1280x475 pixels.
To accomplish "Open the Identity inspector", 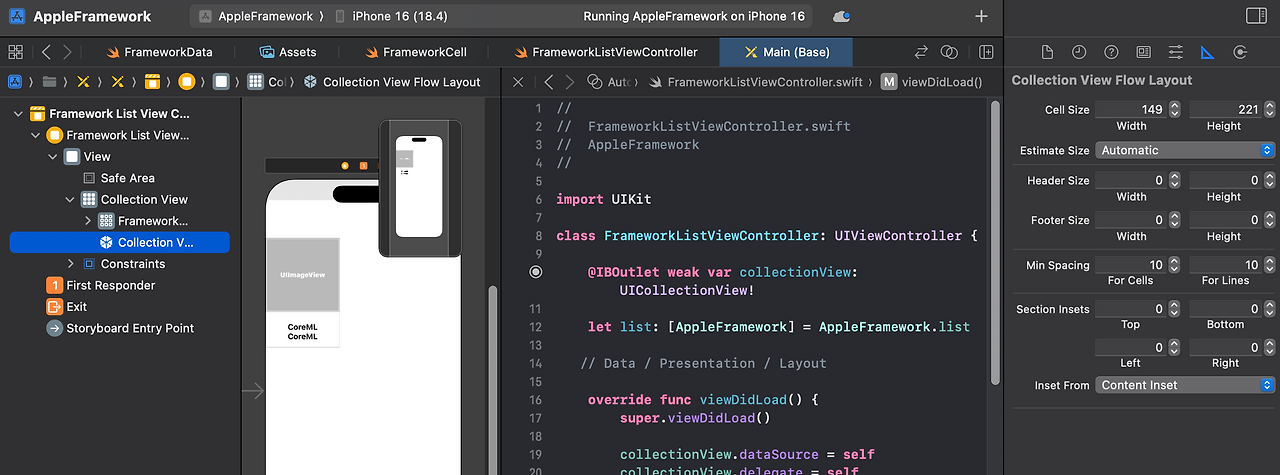I will [x=1143, y=52].
